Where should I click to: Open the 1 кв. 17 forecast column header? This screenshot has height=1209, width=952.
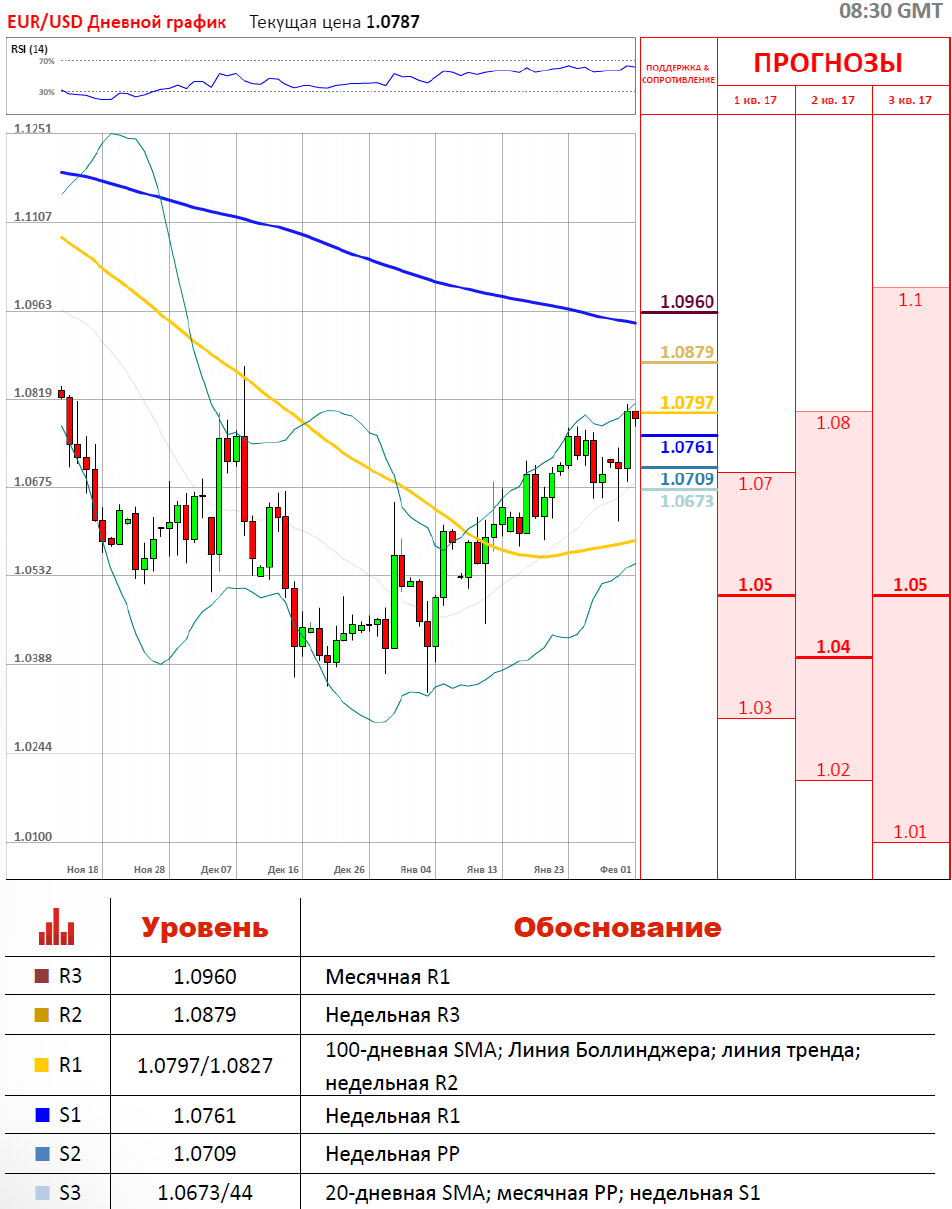click(756, 100)
